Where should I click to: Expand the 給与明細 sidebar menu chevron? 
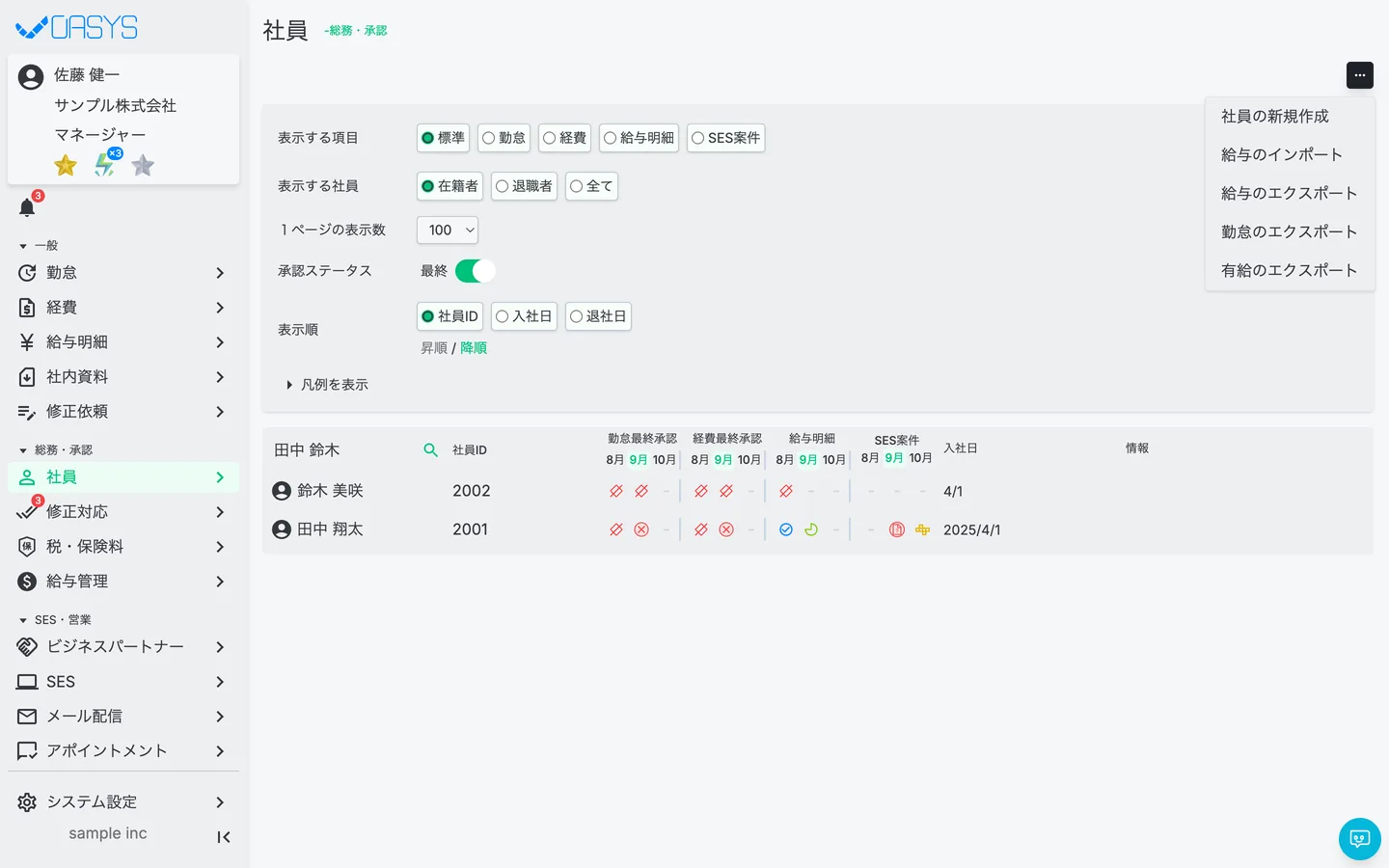tap(220, 342)
